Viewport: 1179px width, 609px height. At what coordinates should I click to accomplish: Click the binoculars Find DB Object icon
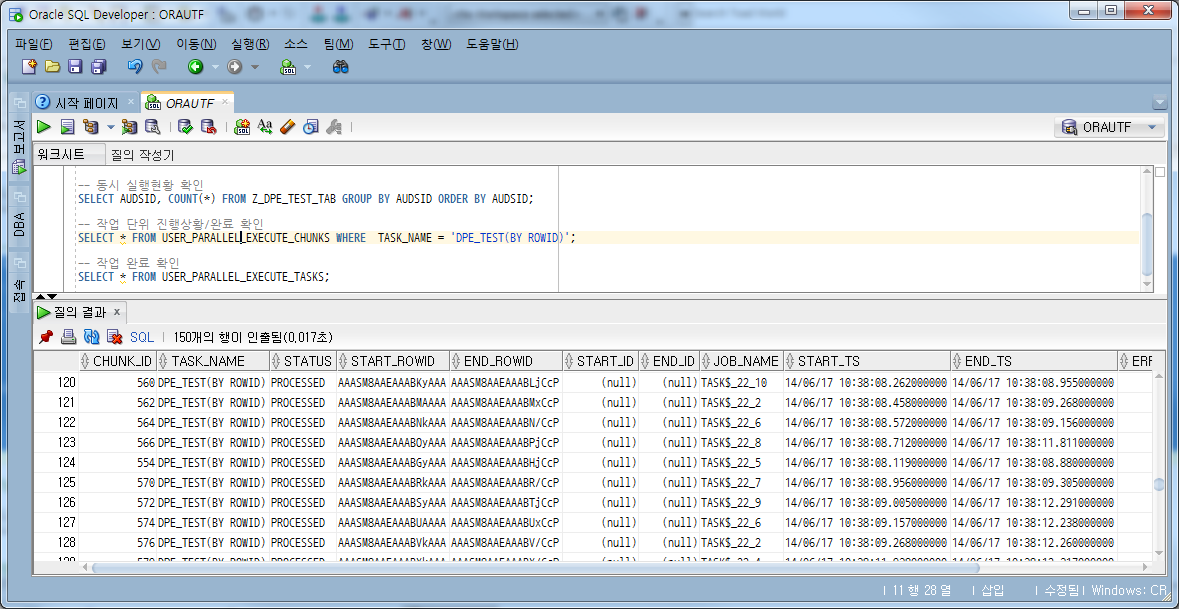(x=341, y=67)
